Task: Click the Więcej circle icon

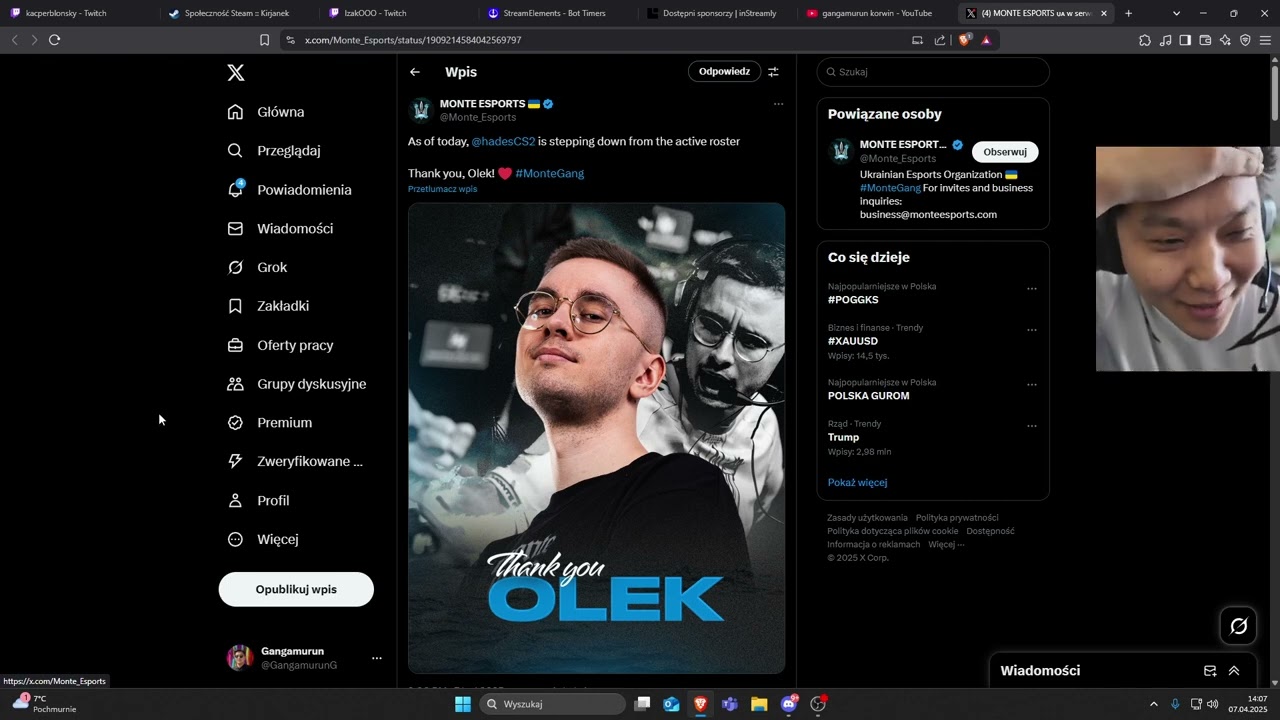Action: click(x=235, y=539)
